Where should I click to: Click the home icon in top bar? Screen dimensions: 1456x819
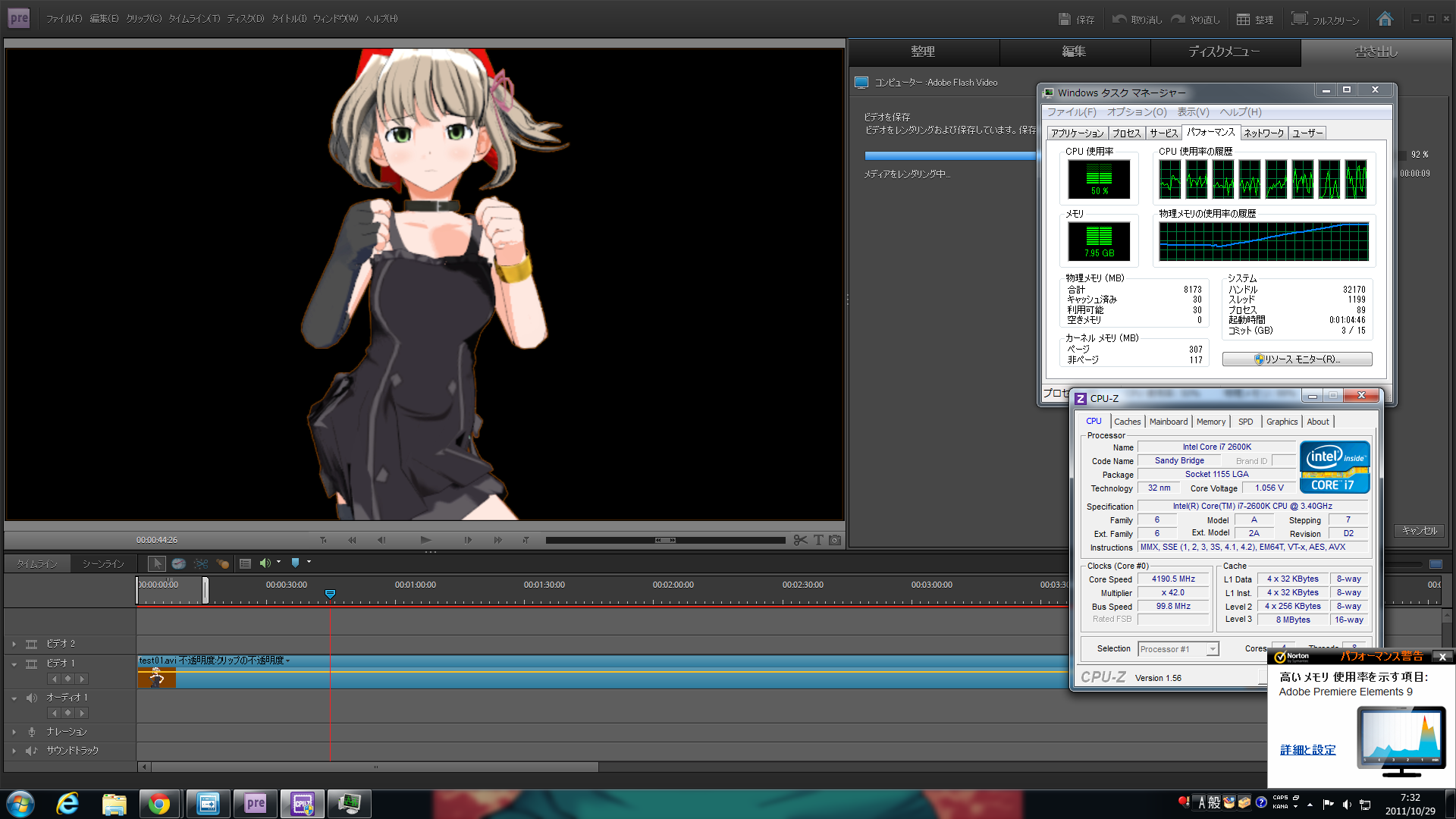coord(1385,19)
